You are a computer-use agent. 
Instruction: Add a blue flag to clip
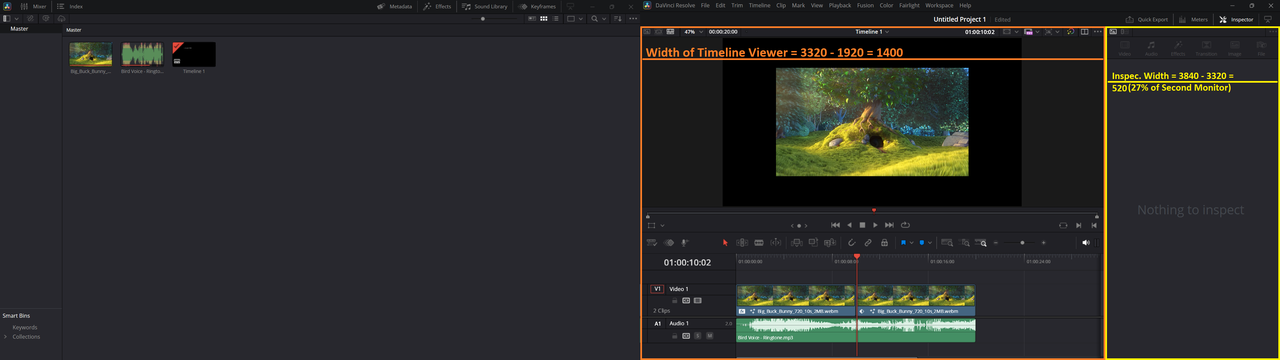coord(903,242)
